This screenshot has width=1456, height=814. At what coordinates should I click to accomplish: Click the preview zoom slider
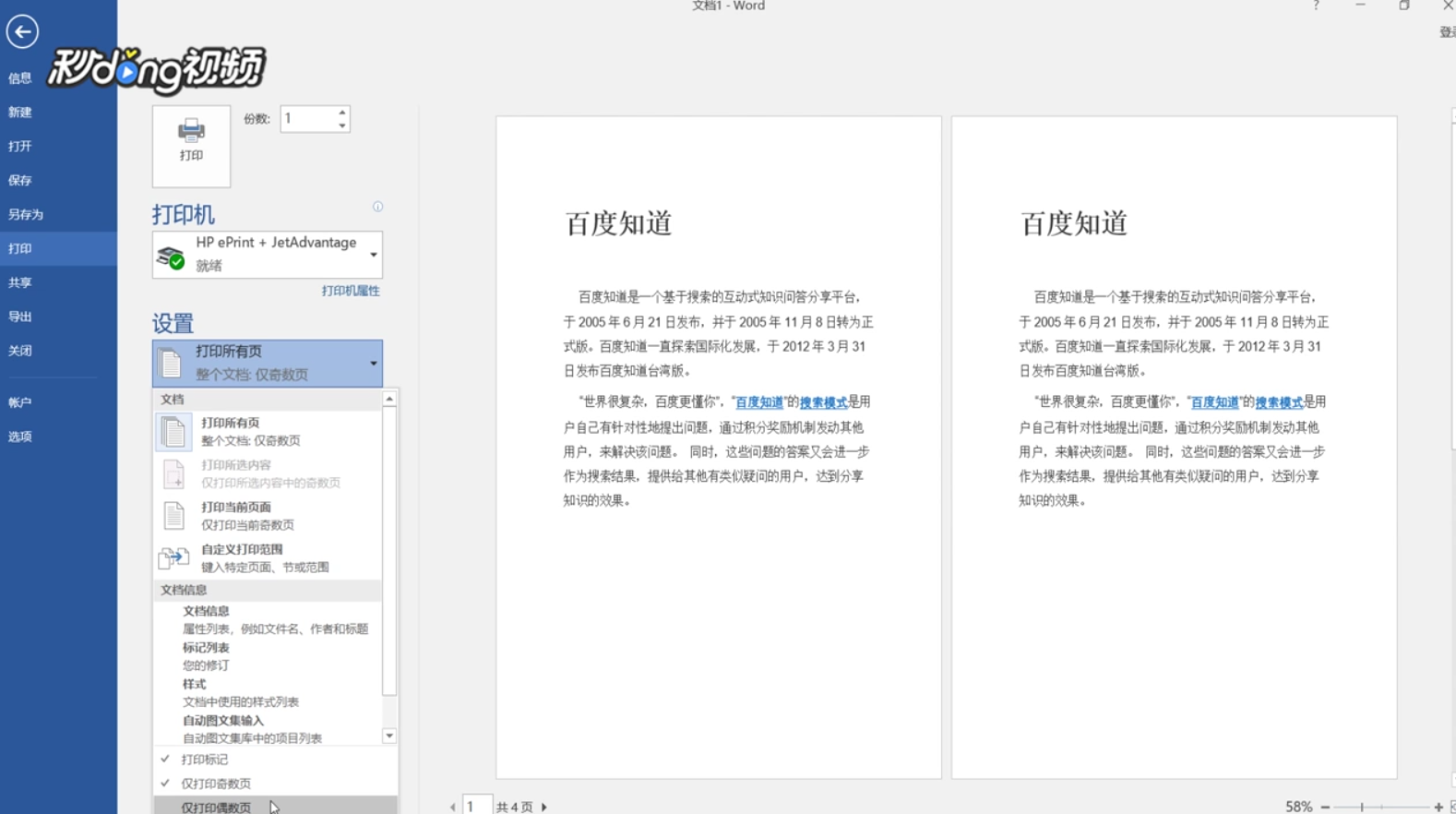tap(1382, 808)
